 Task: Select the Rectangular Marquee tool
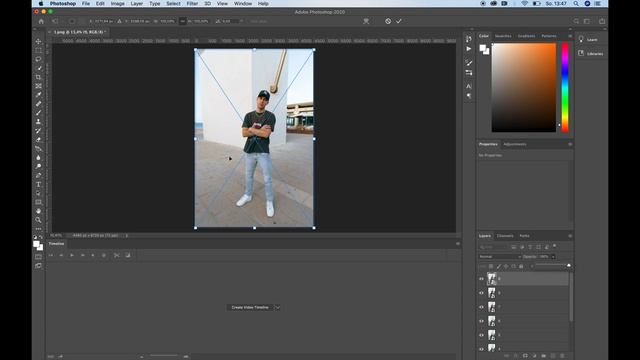[38, 51]
